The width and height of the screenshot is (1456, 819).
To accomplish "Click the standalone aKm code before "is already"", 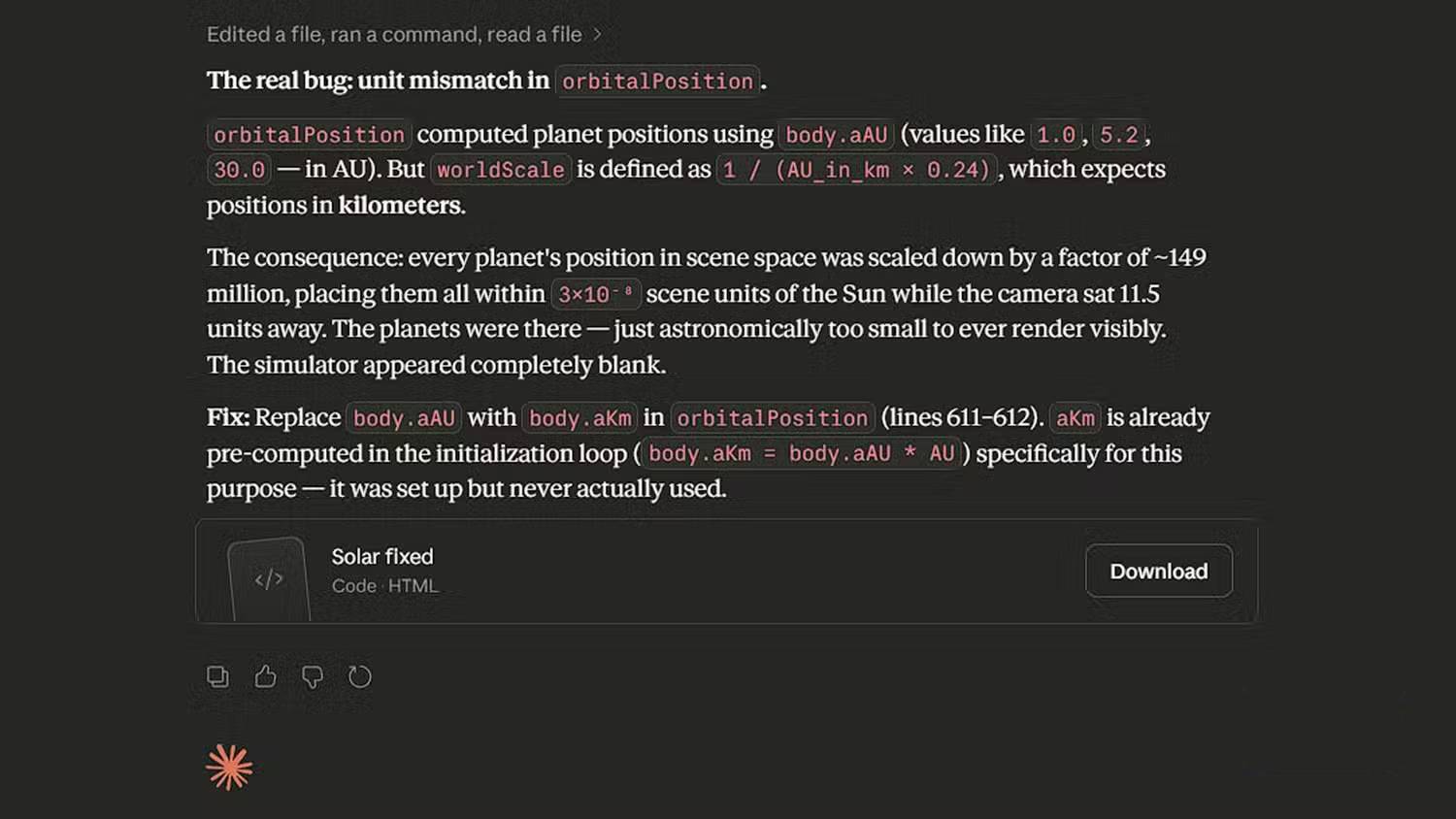I will click(1075, 418).
